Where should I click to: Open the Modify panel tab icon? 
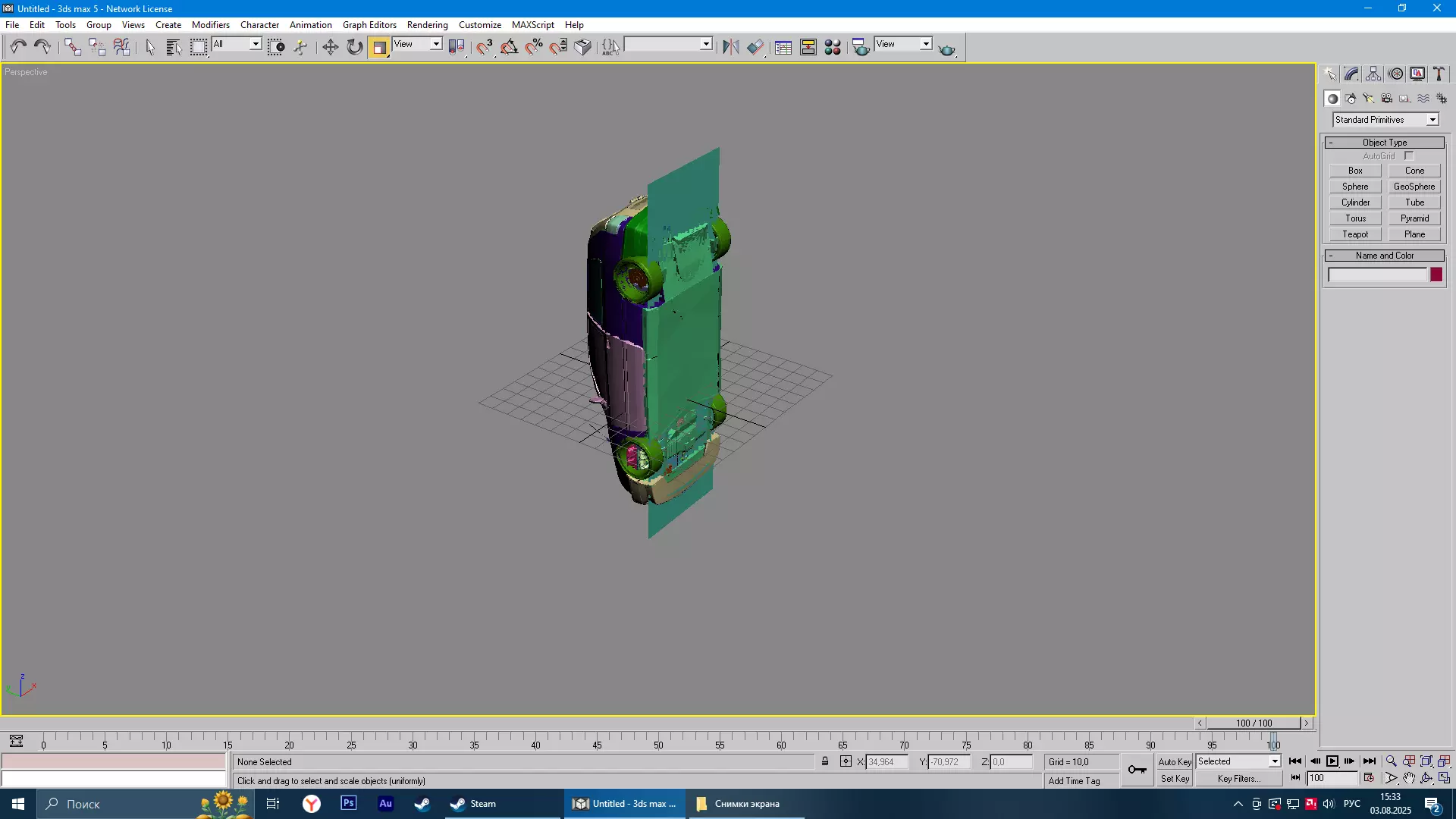(x=1351, y=74)
